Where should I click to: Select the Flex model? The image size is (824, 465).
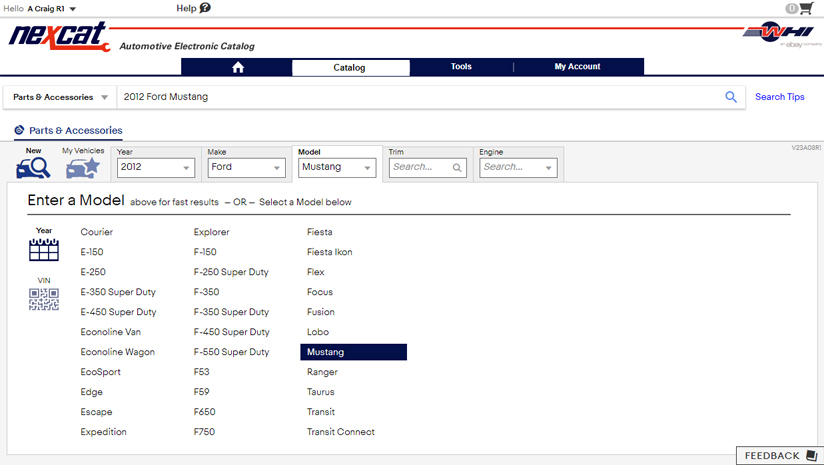click(316, 272)
